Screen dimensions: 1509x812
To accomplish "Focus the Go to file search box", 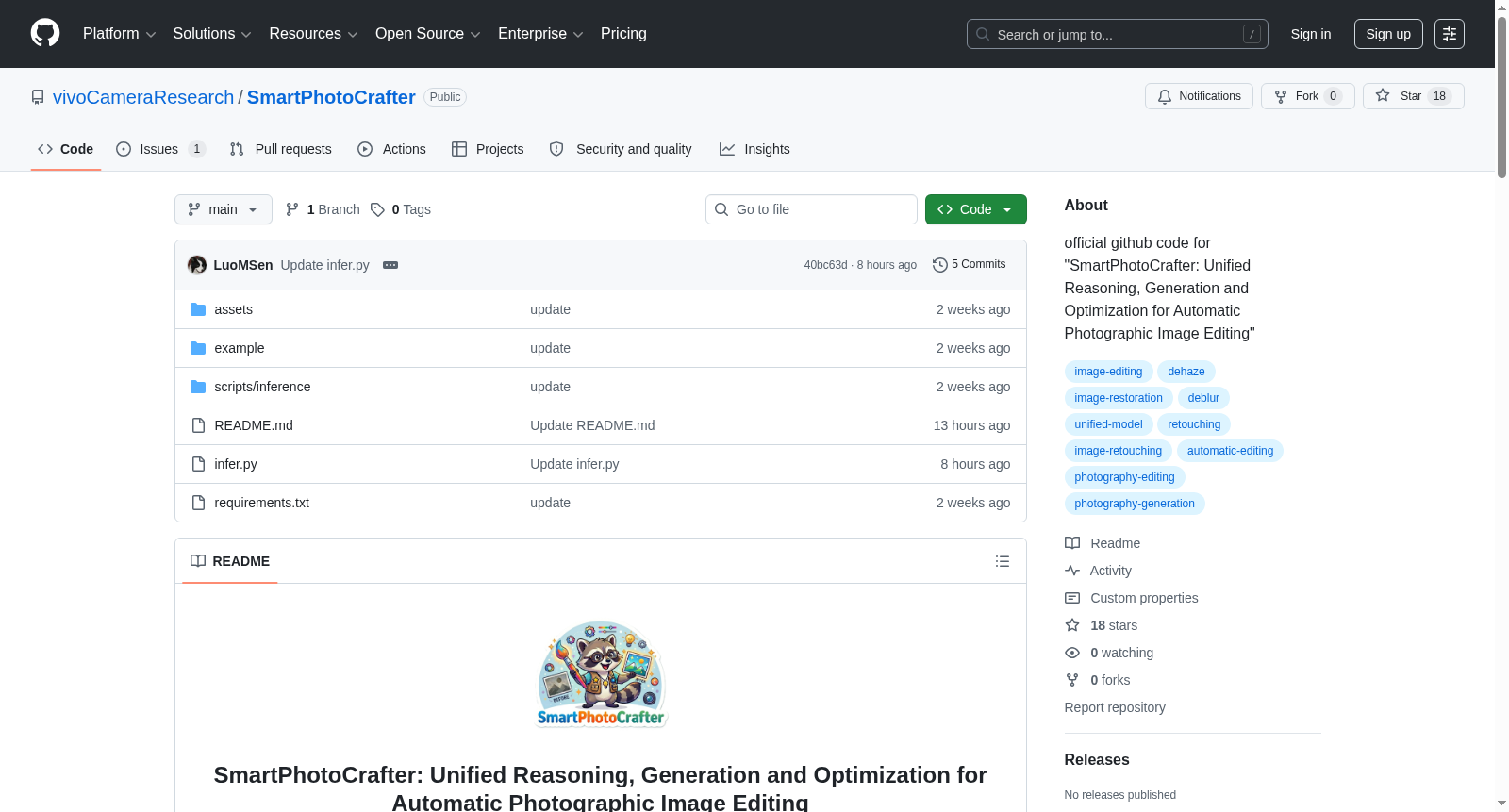I will point(811,209).
